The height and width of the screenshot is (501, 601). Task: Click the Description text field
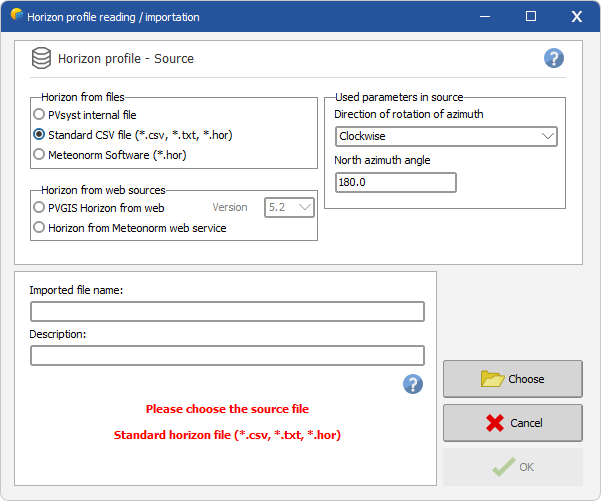pyautogui.click(x=227, y=355)
